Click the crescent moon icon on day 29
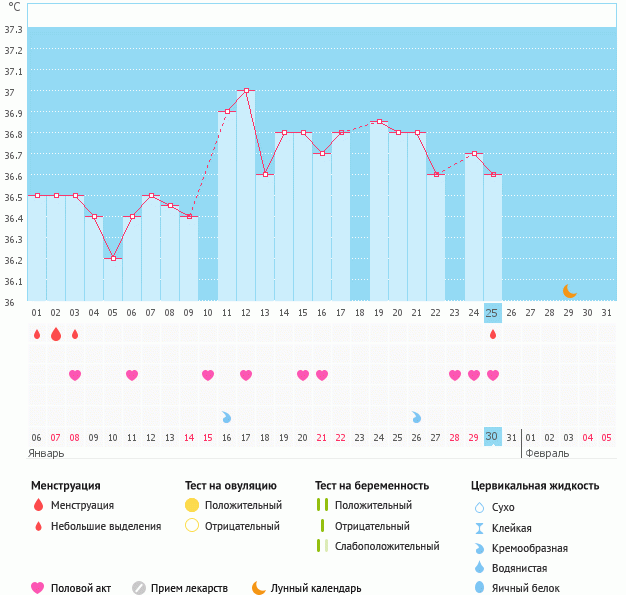The width and height of the screenshot is (626, 595). click(569, 291)
